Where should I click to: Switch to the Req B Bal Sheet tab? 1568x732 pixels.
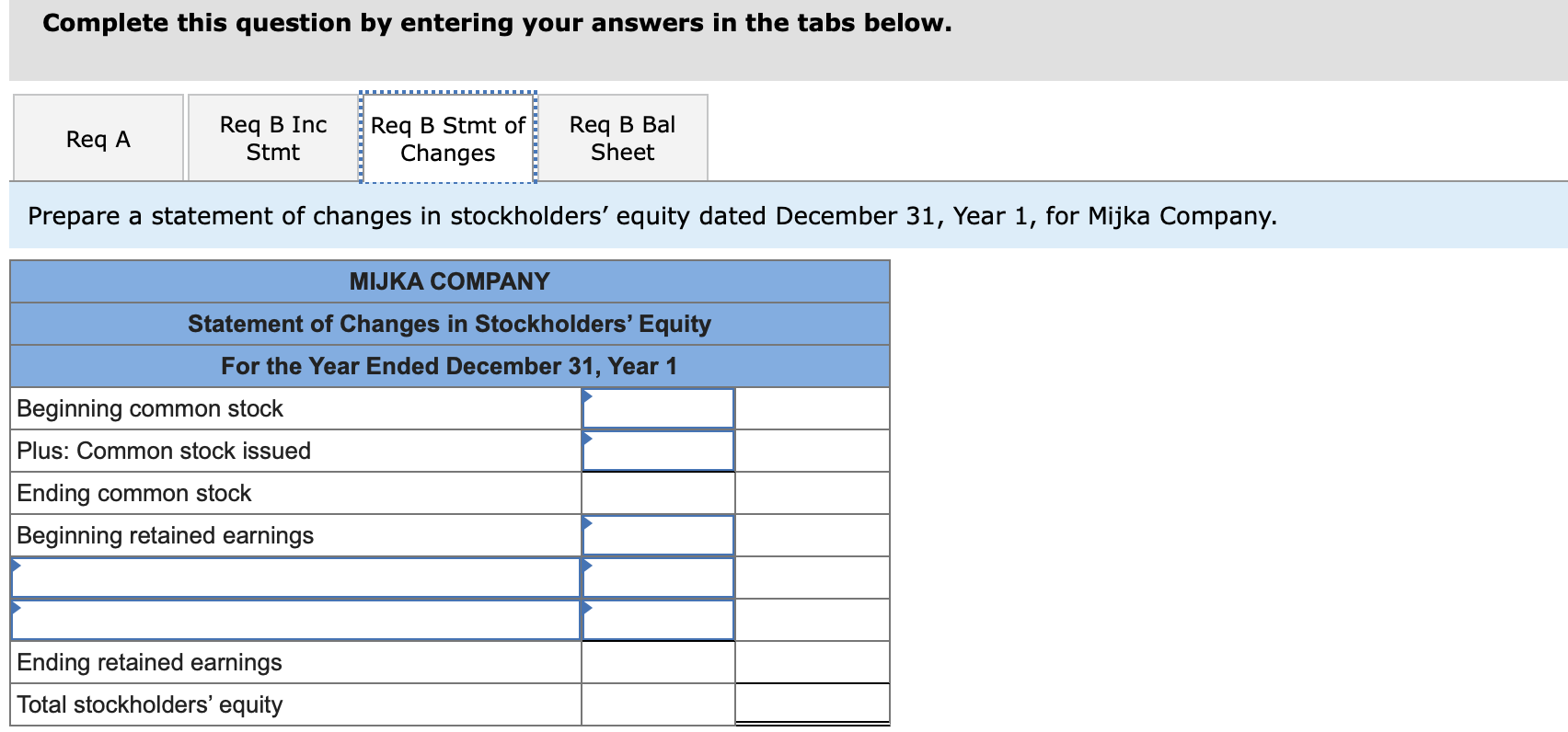621,138
